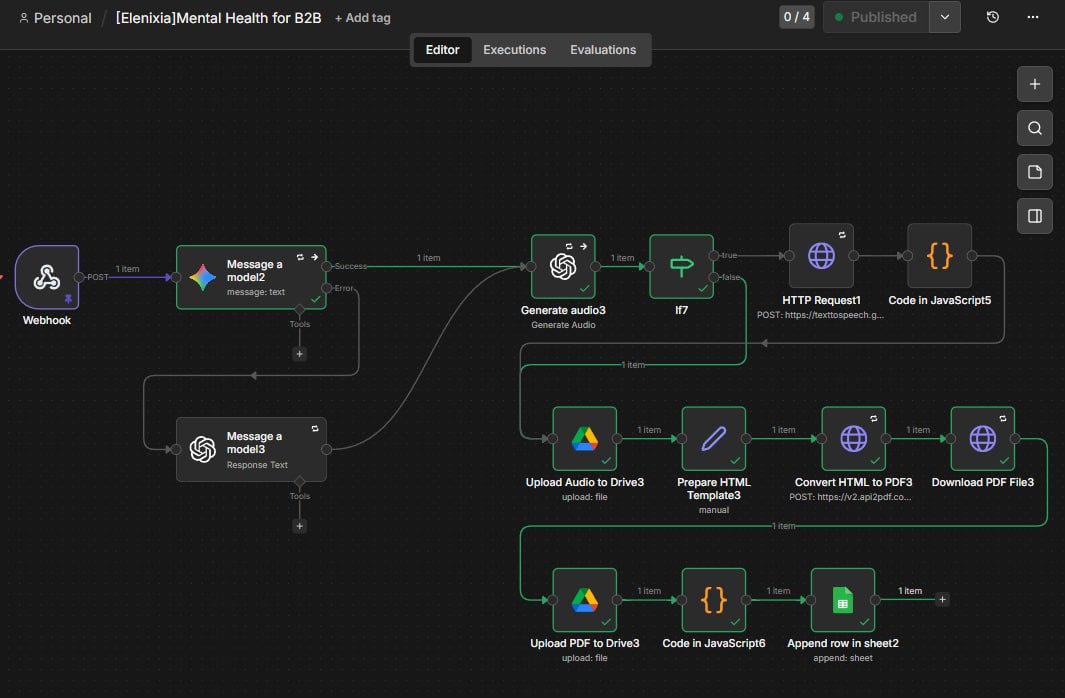Open workflow version history
Viewport: 1065px width, 698px height.
(x=992, y=17)
